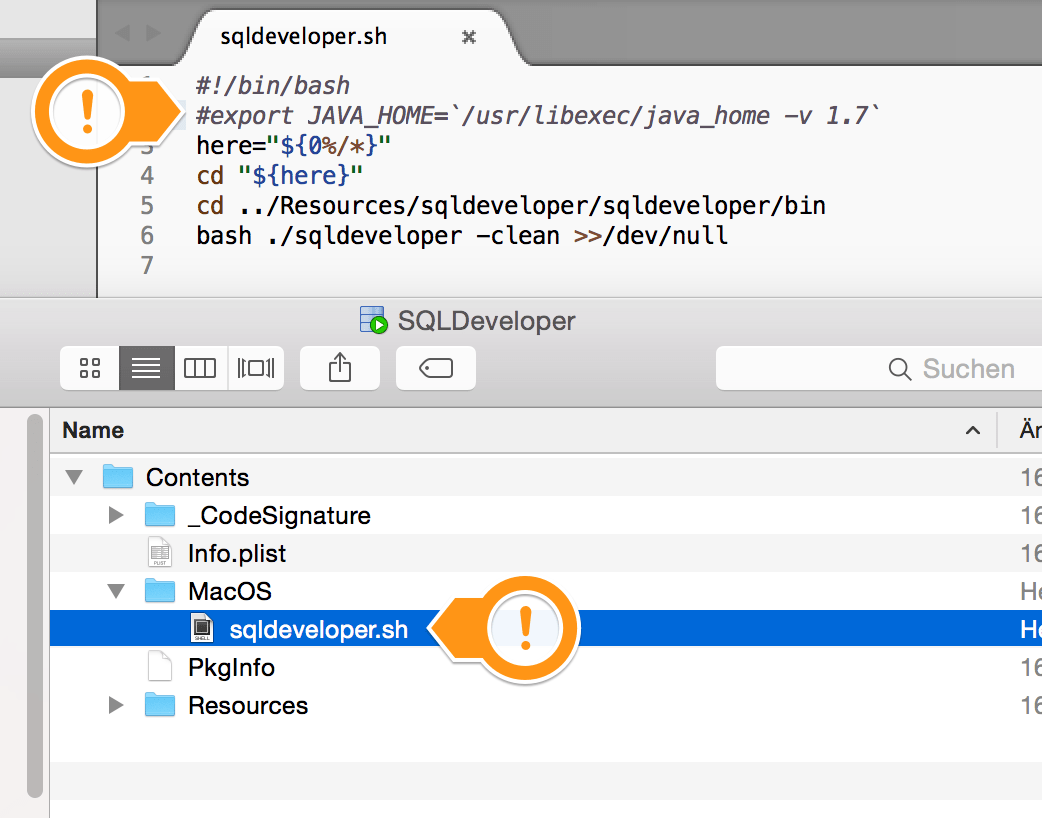This screenshot has width=1042, height=818.
Task: Click the sqldeveloper.sh shell script icon
Action: 202,628
